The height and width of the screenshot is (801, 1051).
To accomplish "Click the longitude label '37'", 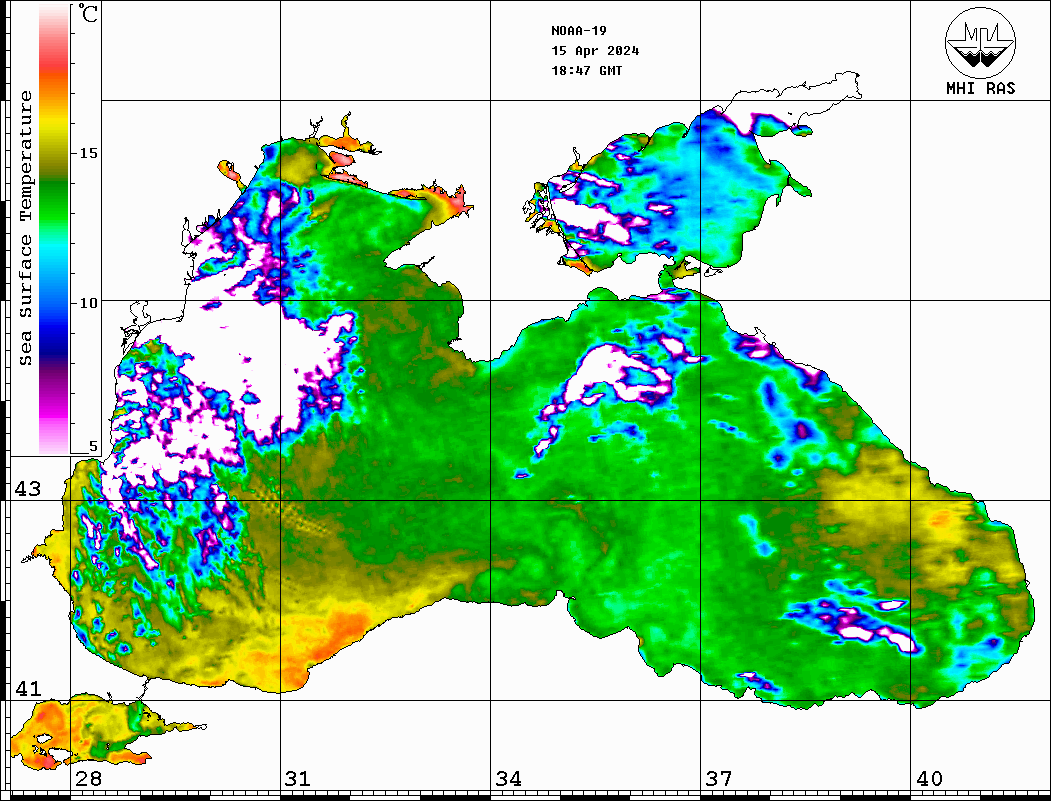I will point(719,779).
